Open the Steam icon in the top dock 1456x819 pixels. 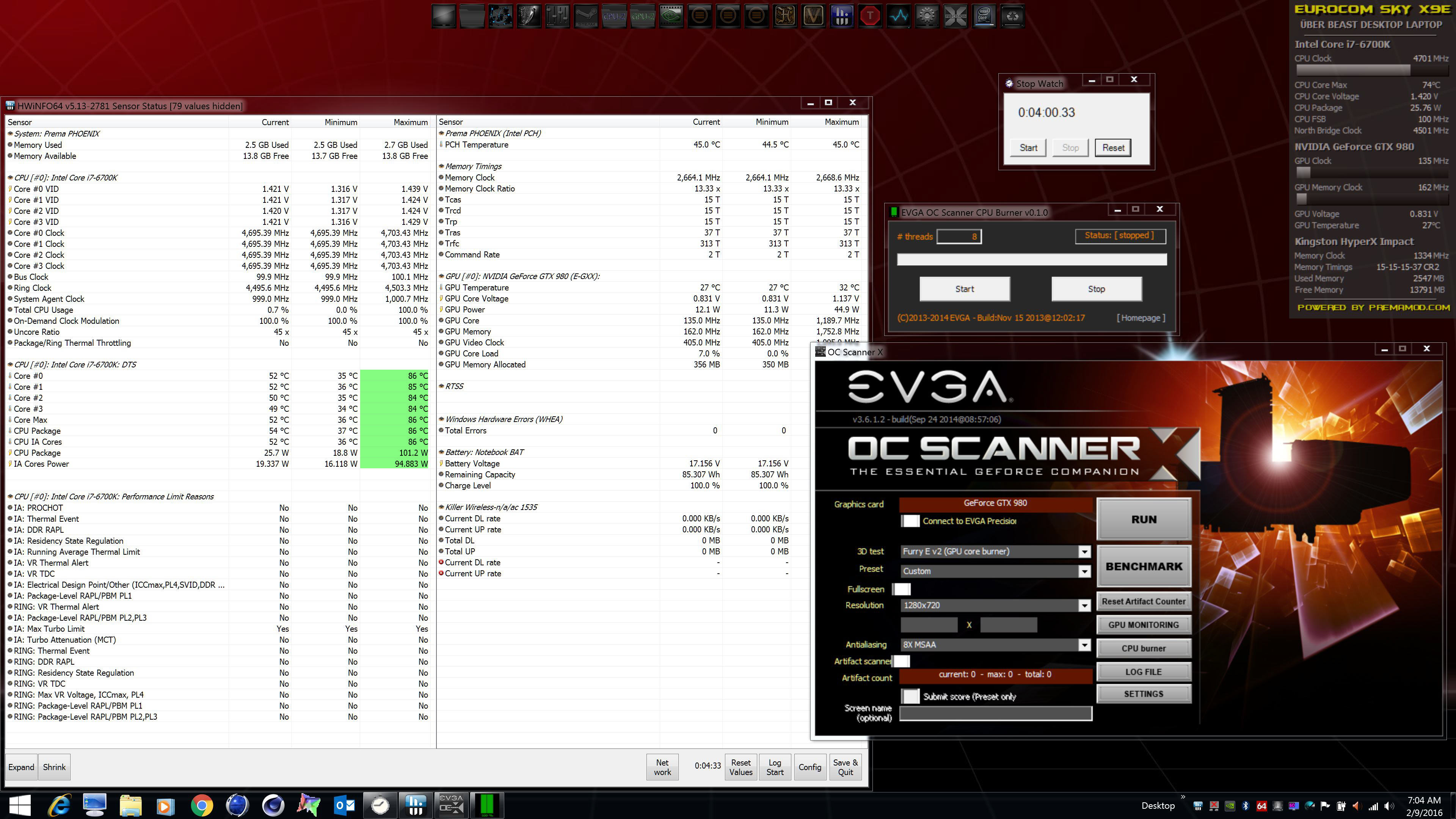(585, 16)
